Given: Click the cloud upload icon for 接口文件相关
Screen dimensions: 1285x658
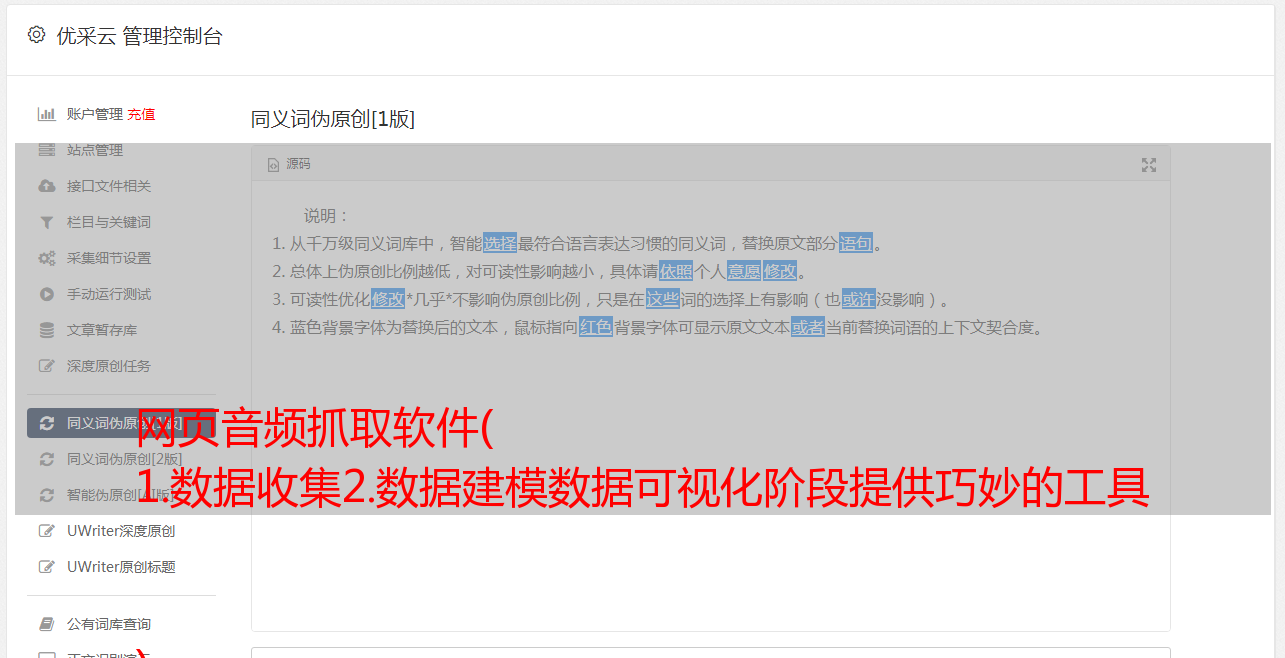Looking at the screenshot, I should click(46, 186).
